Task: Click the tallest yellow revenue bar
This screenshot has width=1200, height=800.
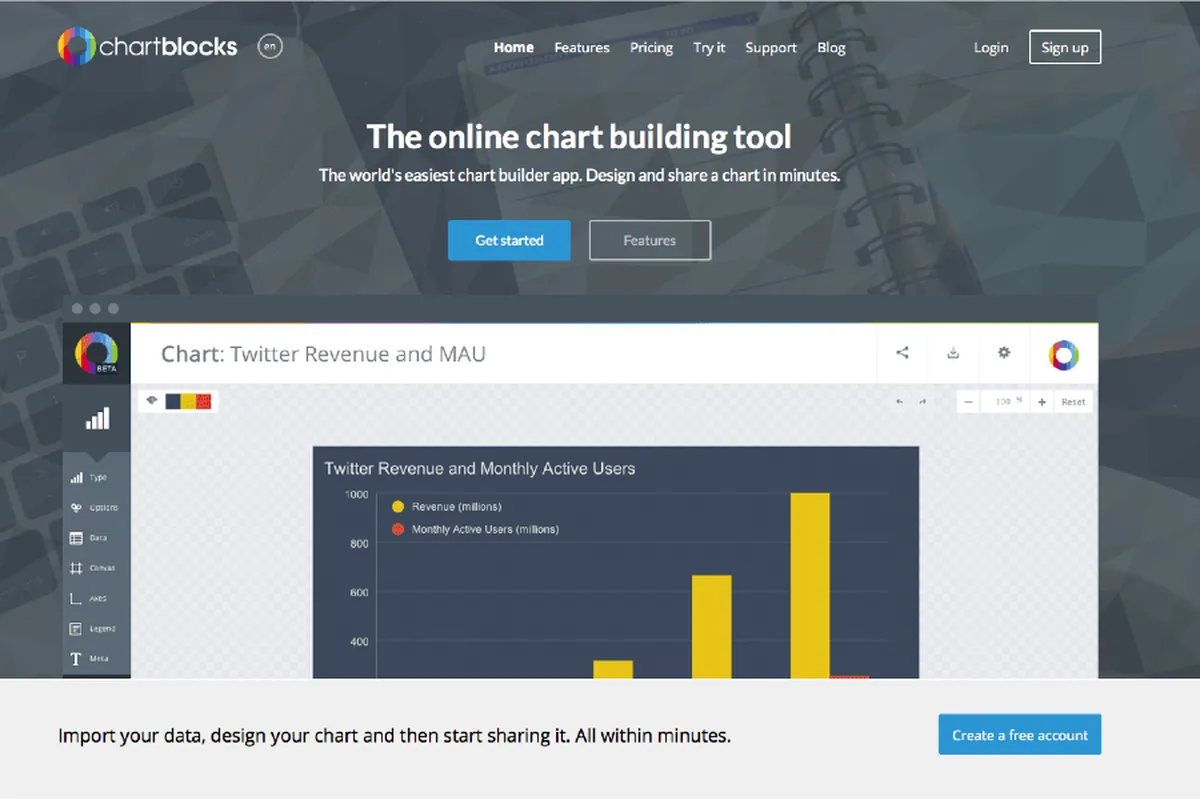Action: (x=810, y=586)
